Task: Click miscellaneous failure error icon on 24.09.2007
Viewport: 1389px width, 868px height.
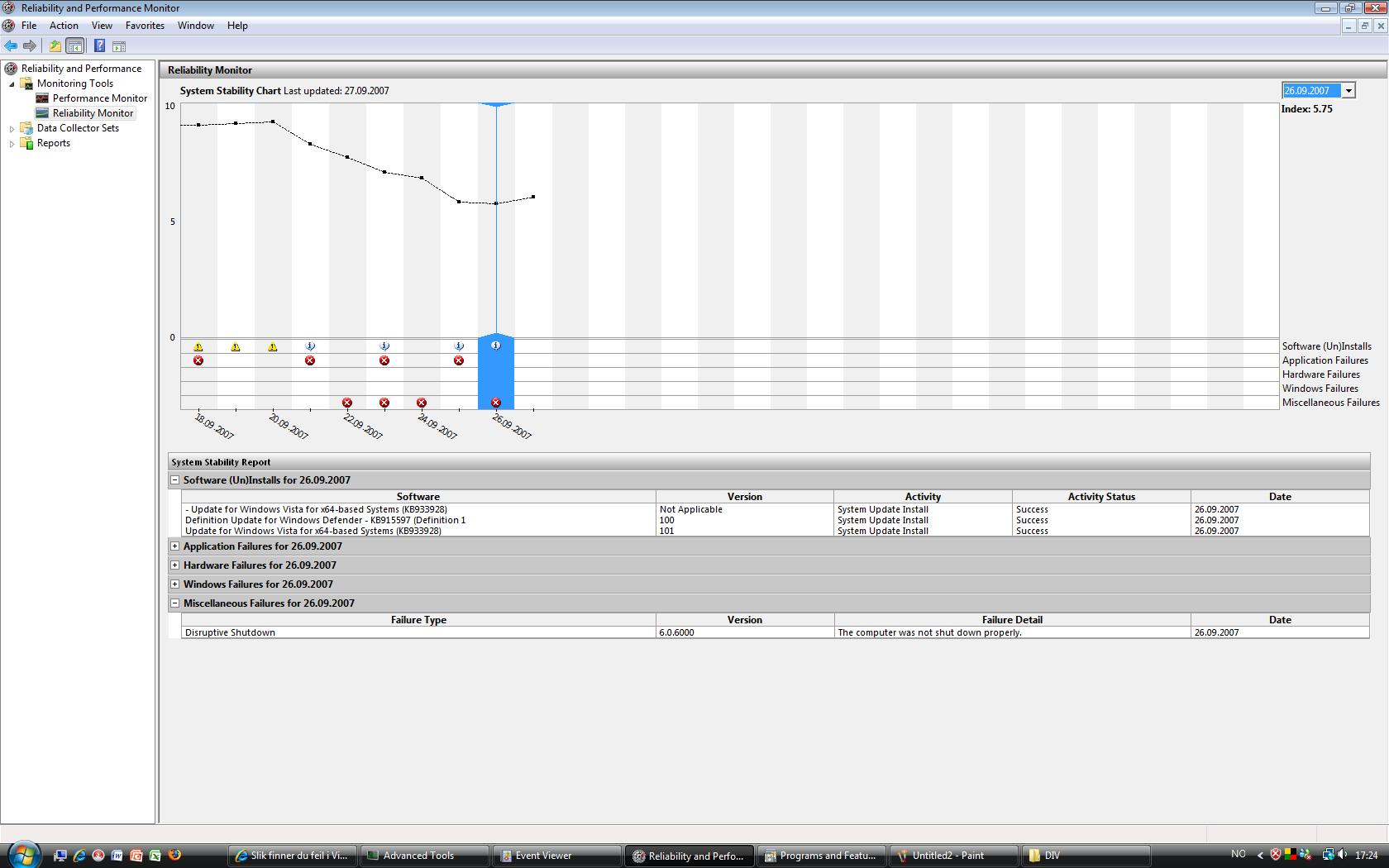Action: tap(422, 403)
